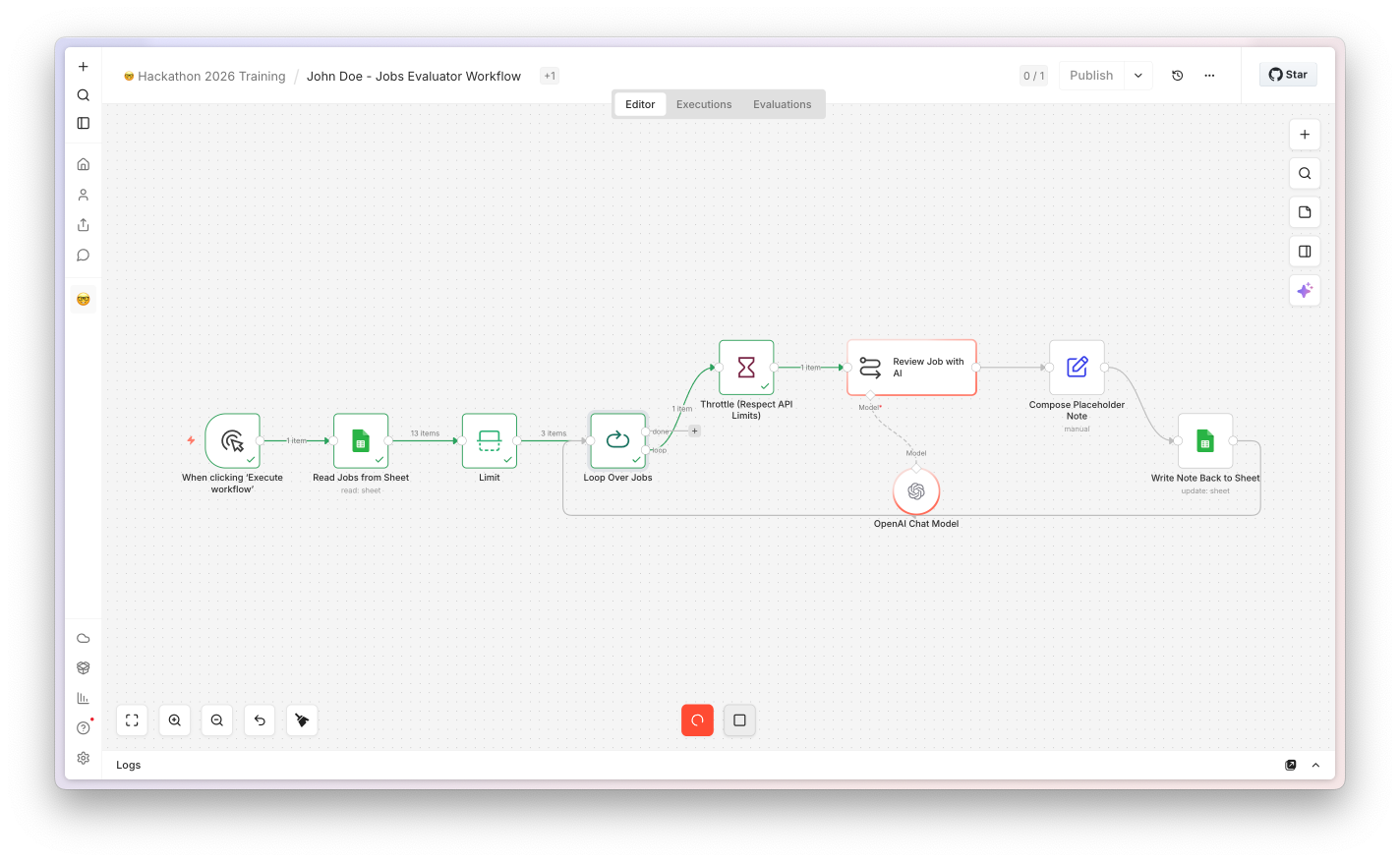Select the Throttle hourglass node
Viewport: 1400px width, 862px height.
click(746, 368)
